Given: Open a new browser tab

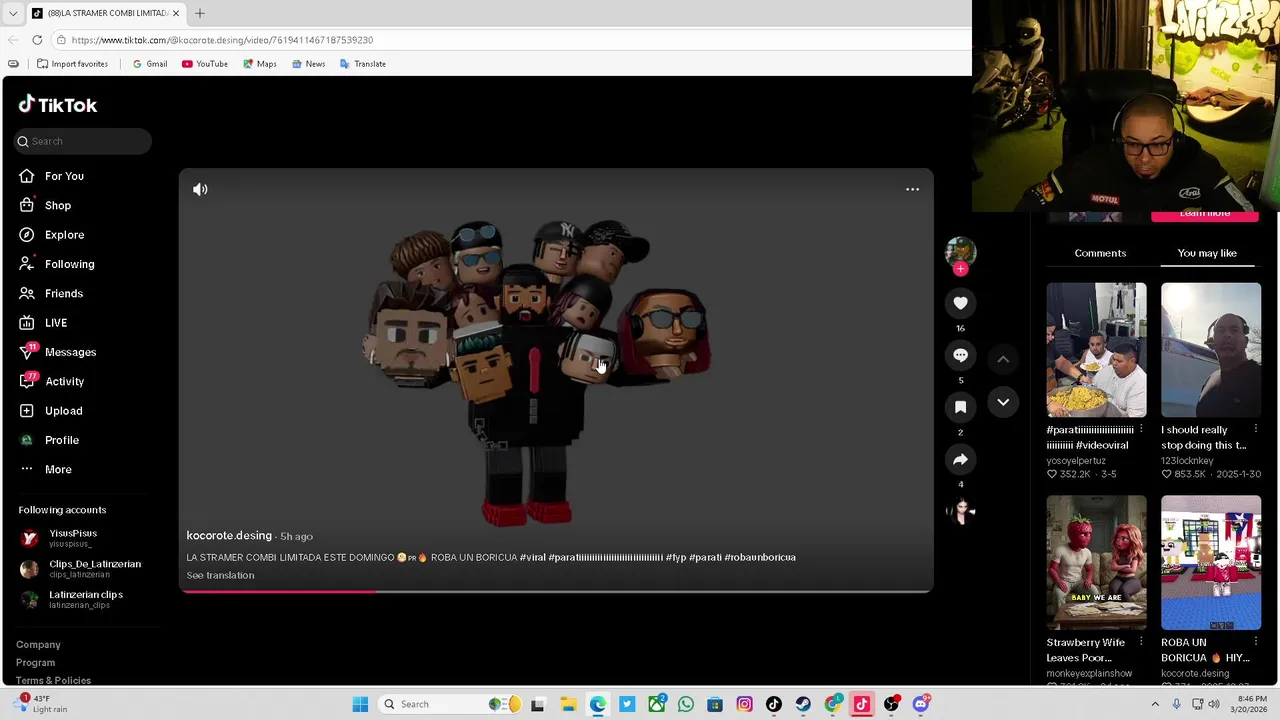Looking at the screenshot, I should pyautogui.click(x=199, y=13).
